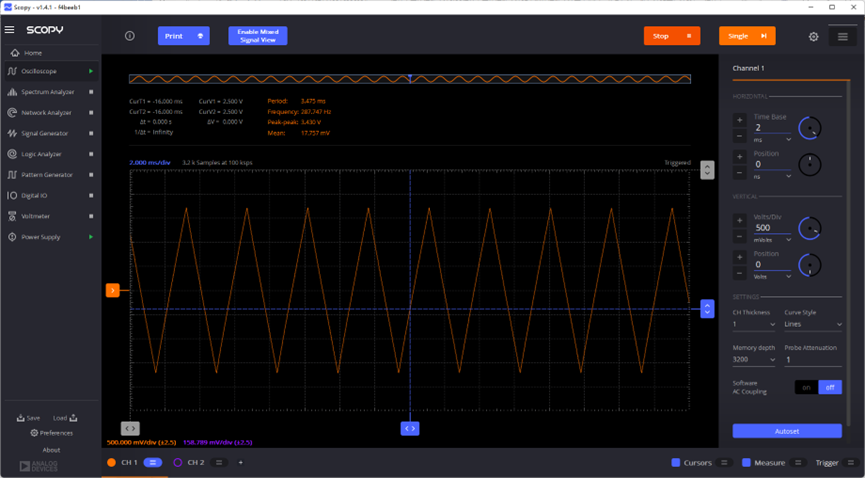The width and height of the screenshot is (865, 478).
Task: Click the Power Supply icon
Action: [x=12, y=237]
